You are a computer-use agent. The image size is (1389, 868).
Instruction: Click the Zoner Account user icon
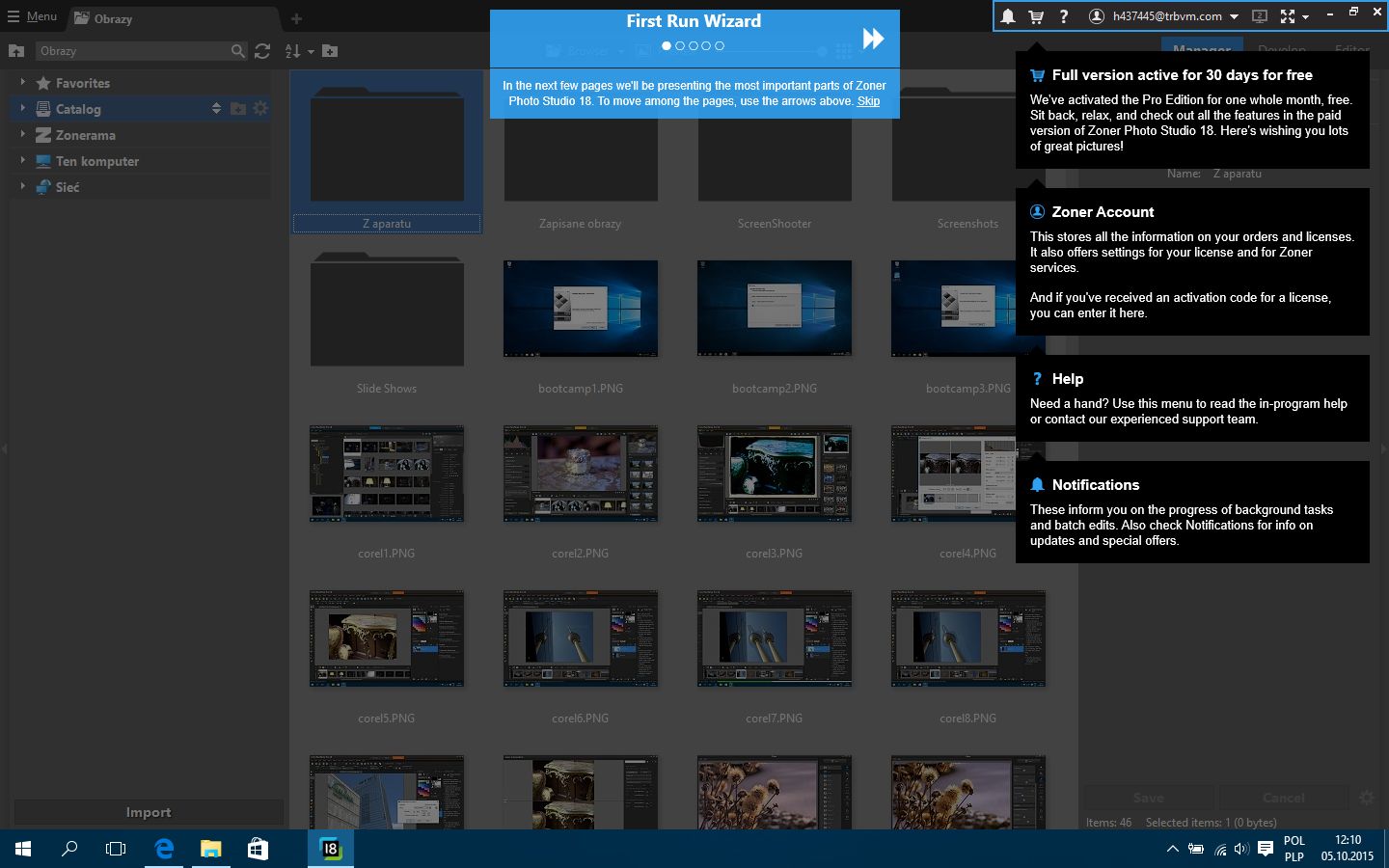pos(1097,16)
